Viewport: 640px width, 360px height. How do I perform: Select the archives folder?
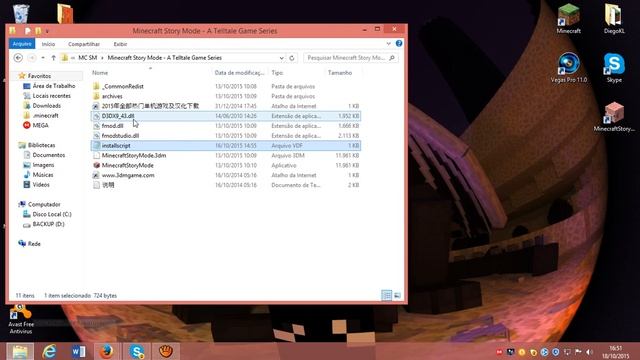pos(226,96)
